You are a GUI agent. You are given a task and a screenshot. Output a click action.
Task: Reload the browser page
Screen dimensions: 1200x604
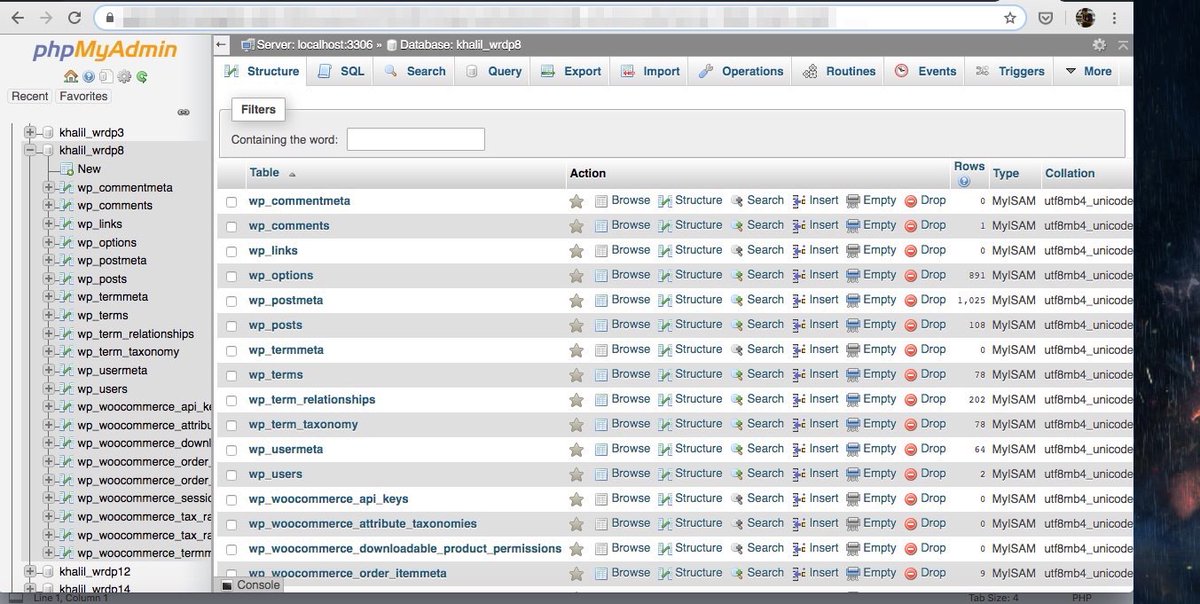click(75, 18)
